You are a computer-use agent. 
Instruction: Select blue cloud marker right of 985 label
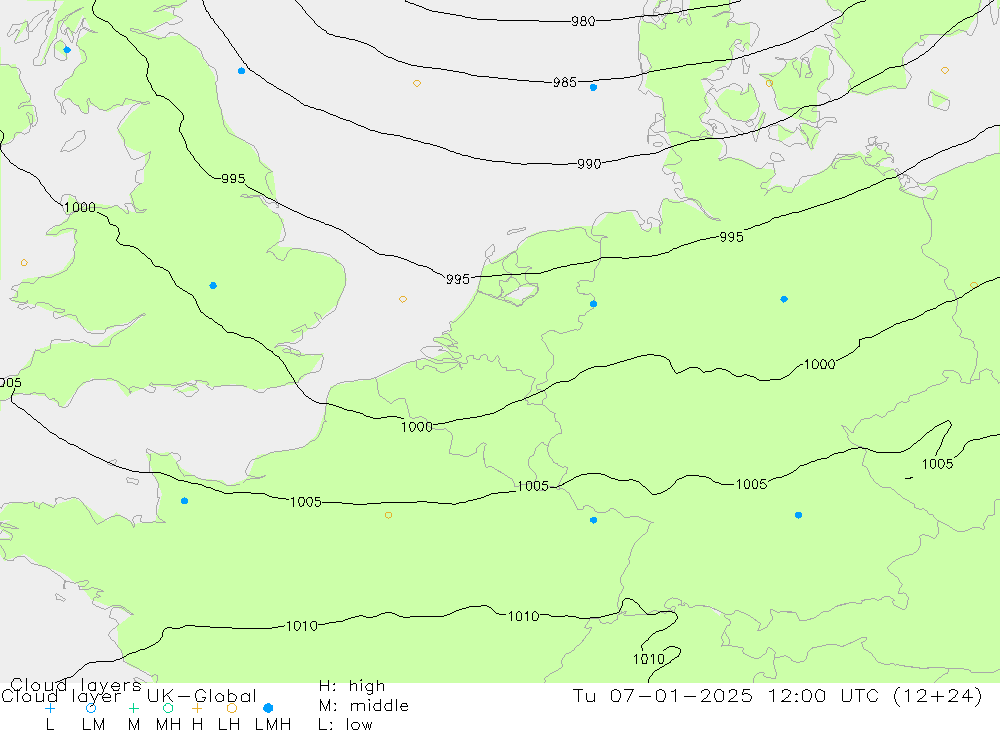click(x=593, y=87)
